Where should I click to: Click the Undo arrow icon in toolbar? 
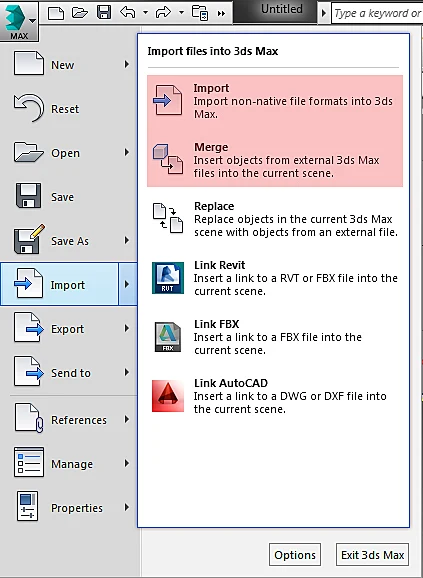(x=128, y=13)
